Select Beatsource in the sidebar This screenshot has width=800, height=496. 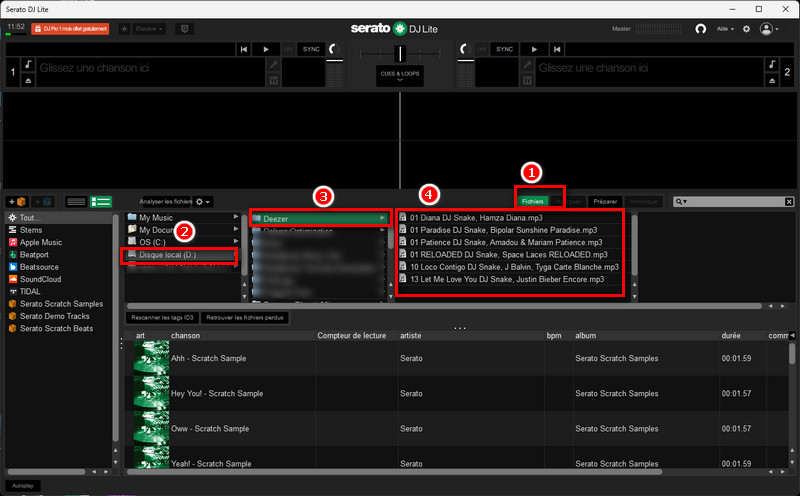pos(59,267)
